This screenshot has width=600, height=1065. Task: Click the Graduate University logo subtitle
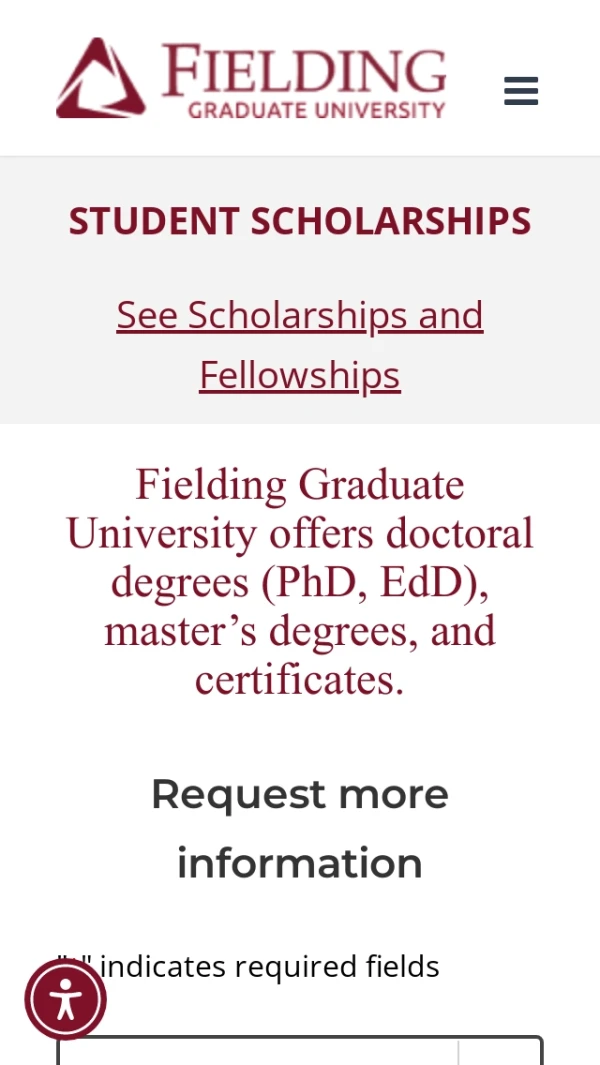pos(316,110)
